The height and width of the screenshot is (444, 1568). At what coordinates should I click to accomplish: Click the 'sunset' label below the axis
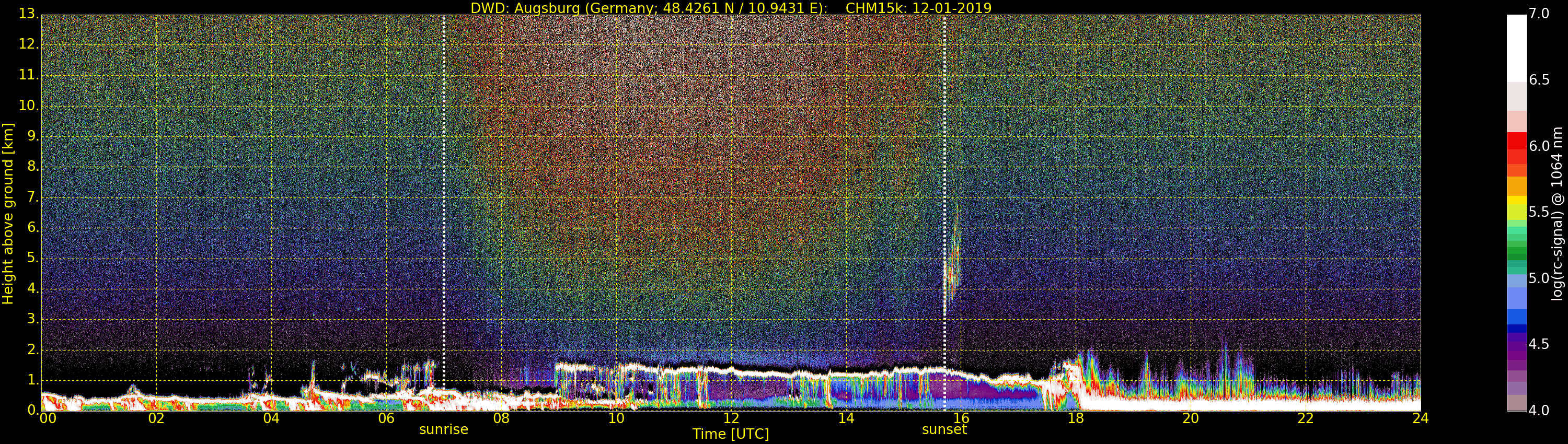click(944, 429)
